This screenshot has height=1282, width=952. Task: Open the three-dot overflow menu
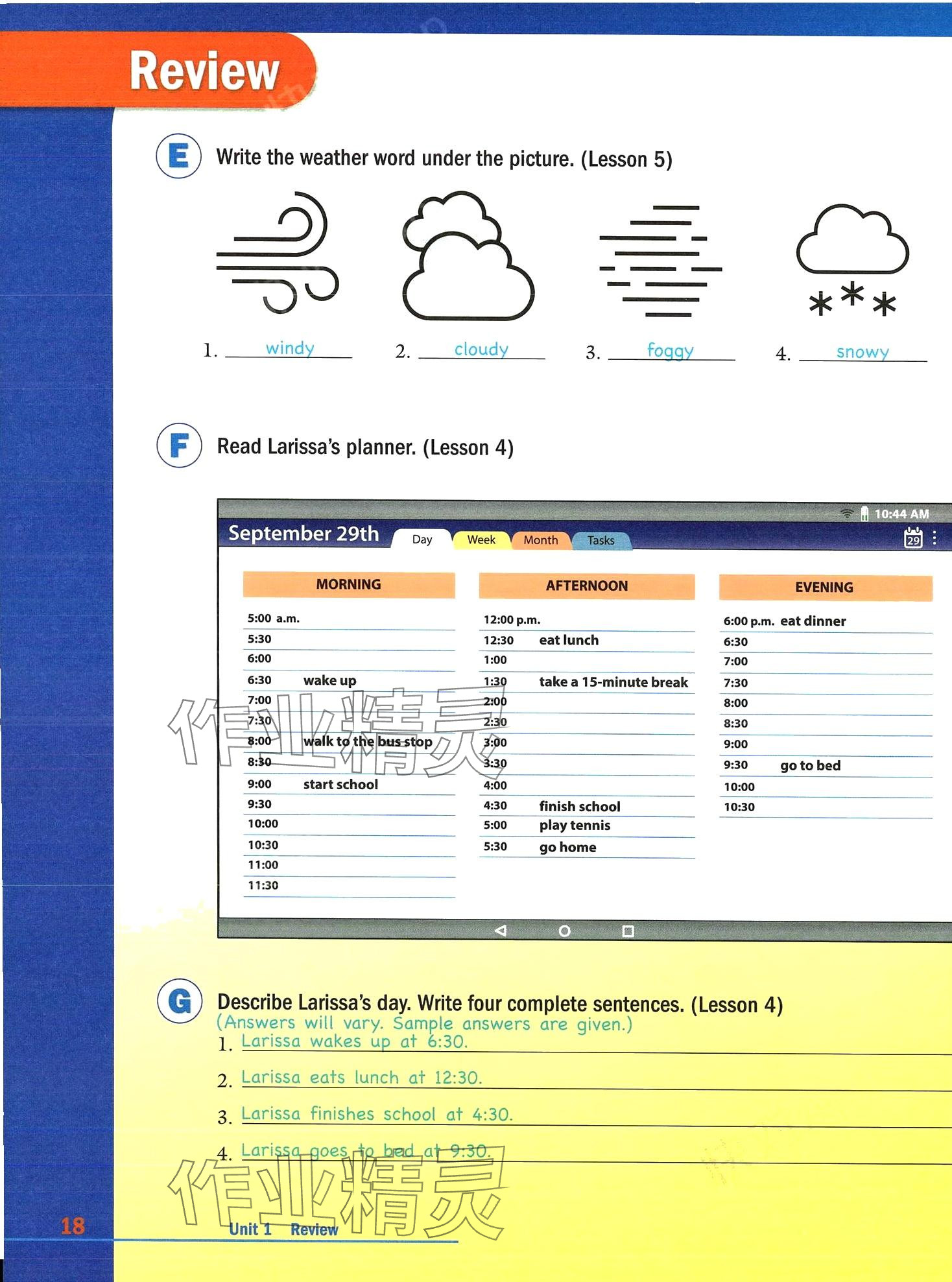934,538
